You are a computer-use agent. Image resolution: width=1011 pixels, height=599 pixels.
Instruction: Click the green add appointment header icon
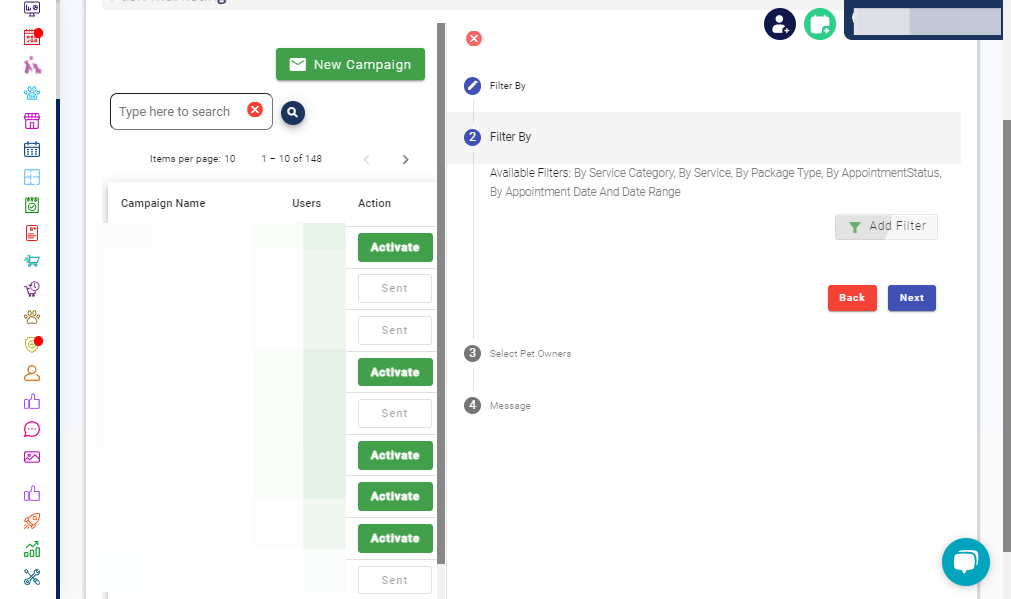[x=820, y=24]
